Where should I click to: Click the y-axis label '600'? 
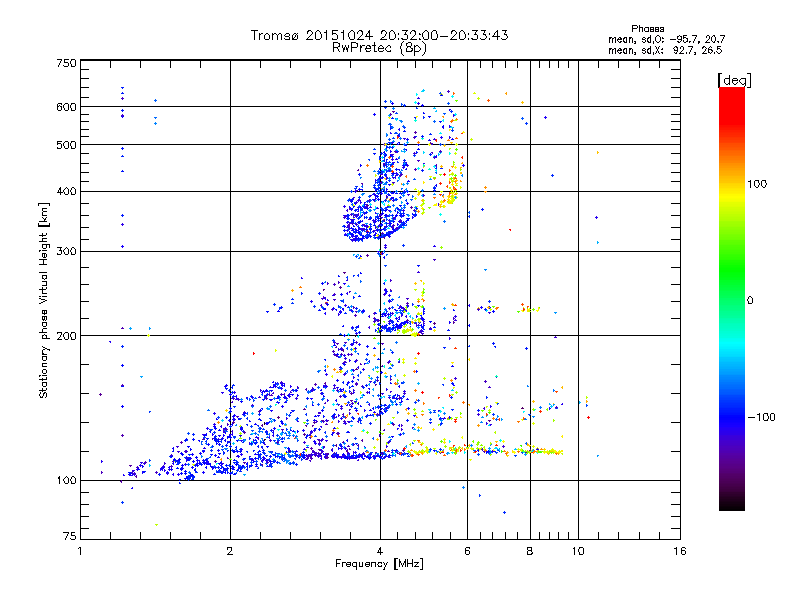[x=67, y=107]
